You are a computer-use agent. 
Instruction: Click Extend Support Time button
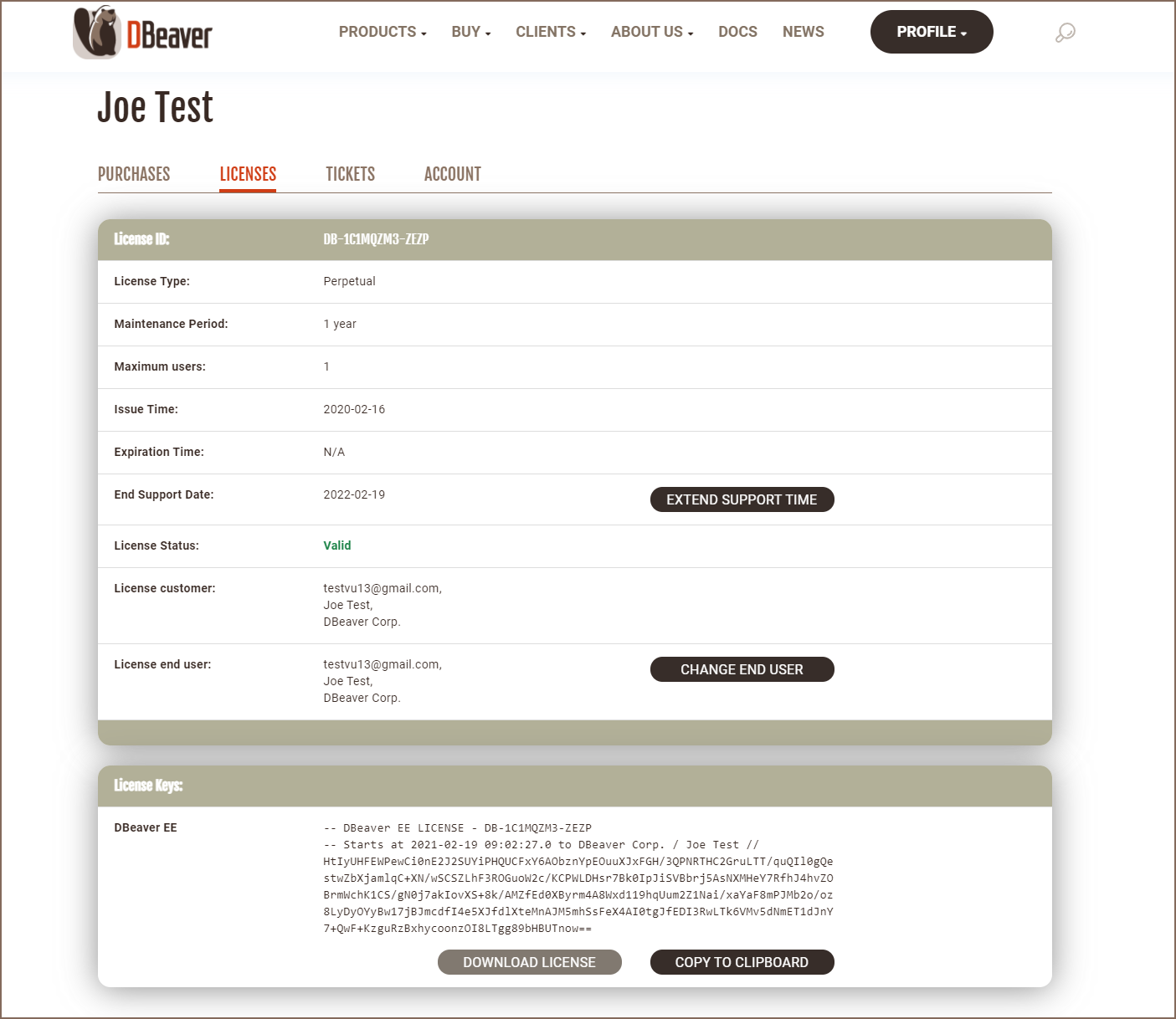[742, 499]
